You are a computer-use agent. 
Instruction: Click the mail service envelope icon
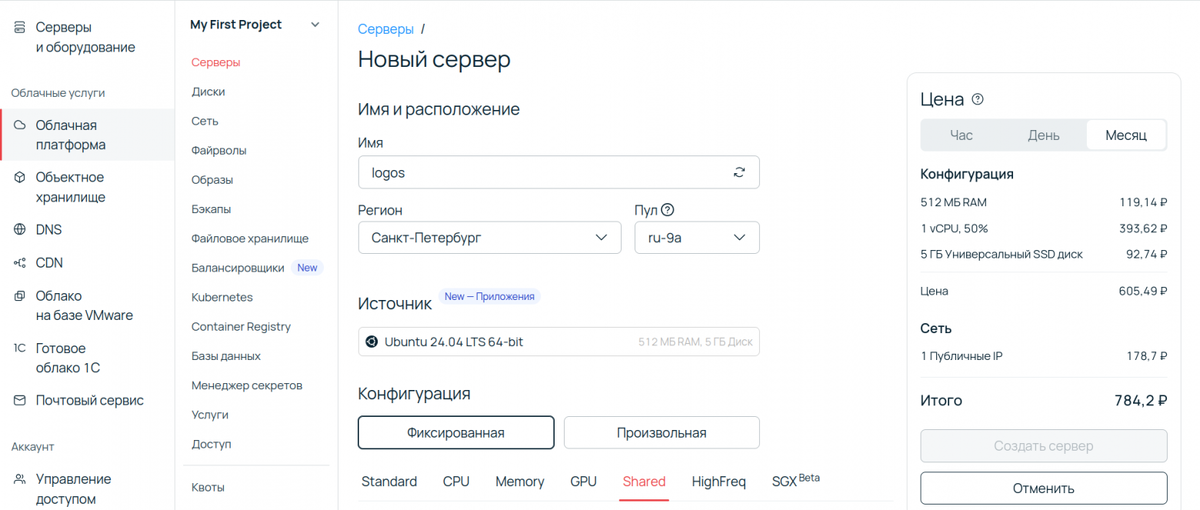19,400
